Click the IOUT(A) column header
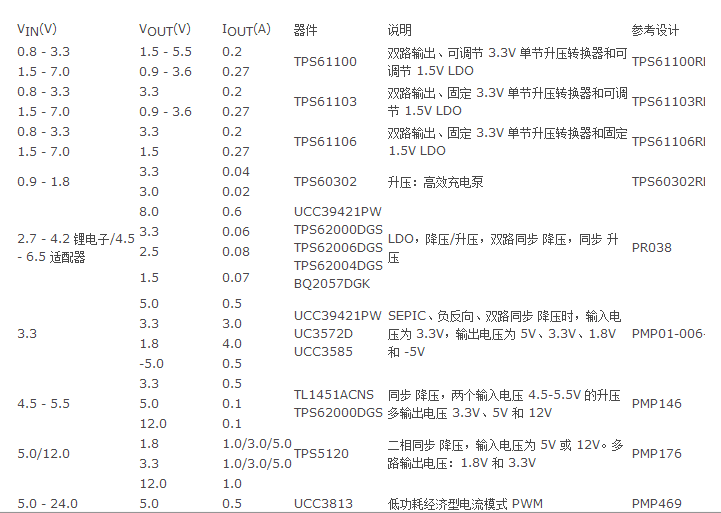This screenshot has width=721, height=513. (246, 30)
